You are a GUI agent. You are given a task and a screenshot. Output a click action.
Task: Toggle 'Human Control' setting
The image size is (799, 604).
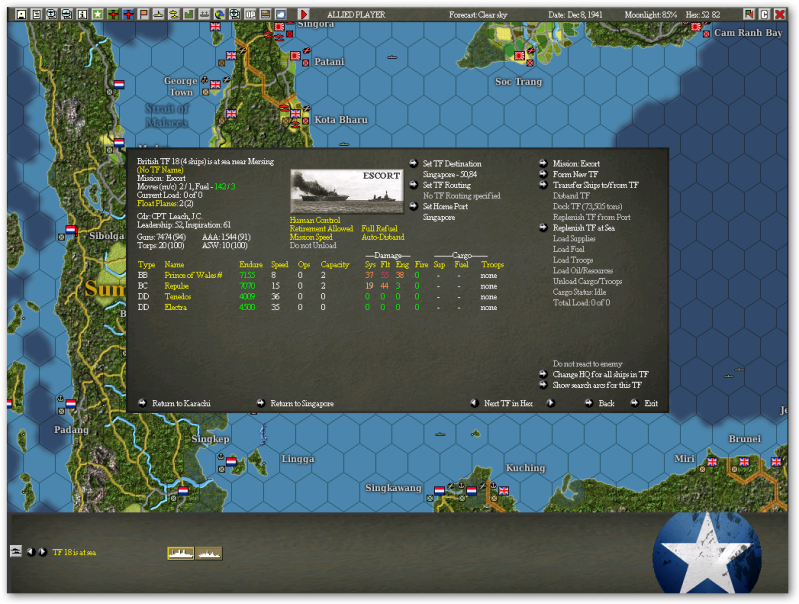click(315, 220)
